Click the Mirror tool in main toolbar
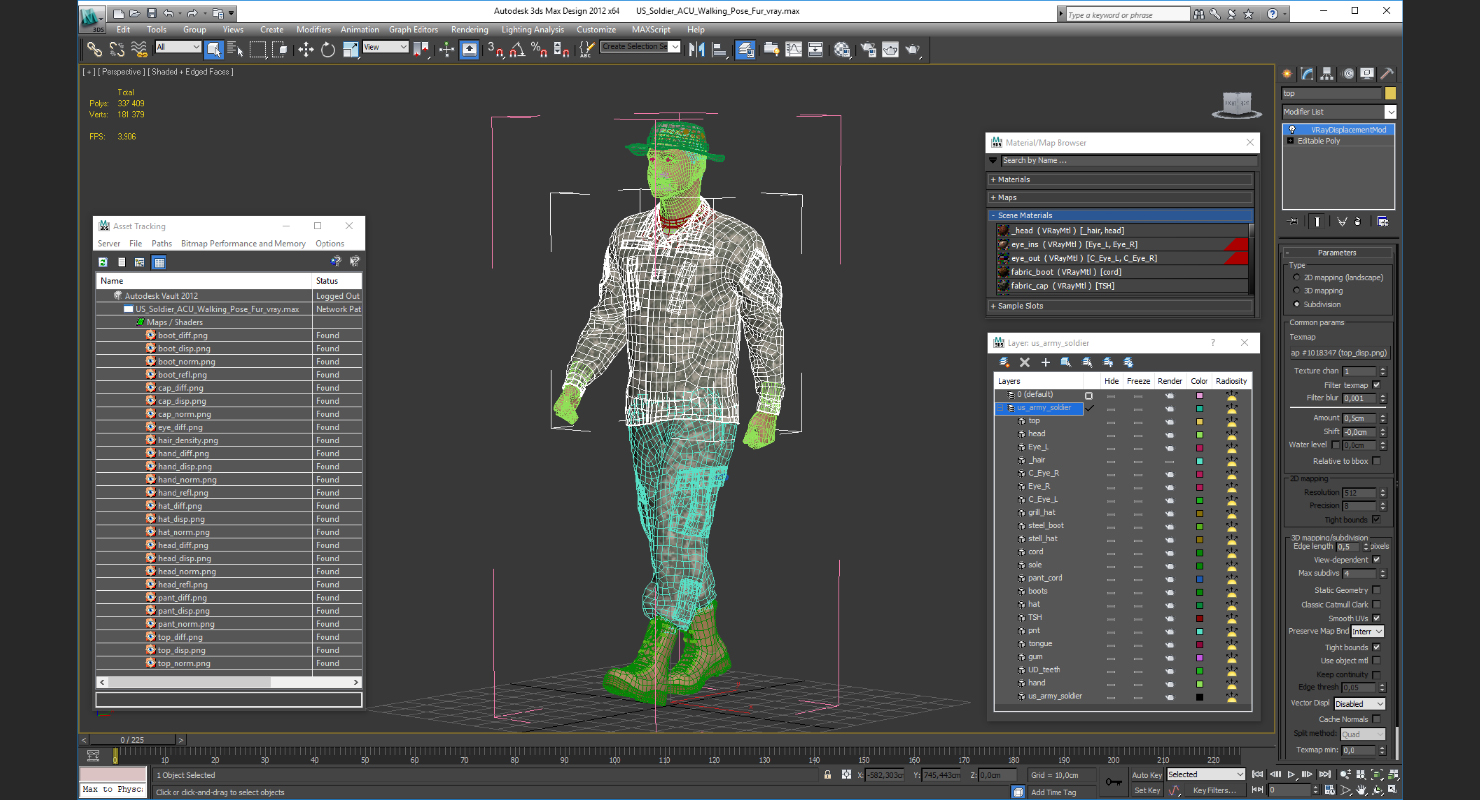 [696, 49]
